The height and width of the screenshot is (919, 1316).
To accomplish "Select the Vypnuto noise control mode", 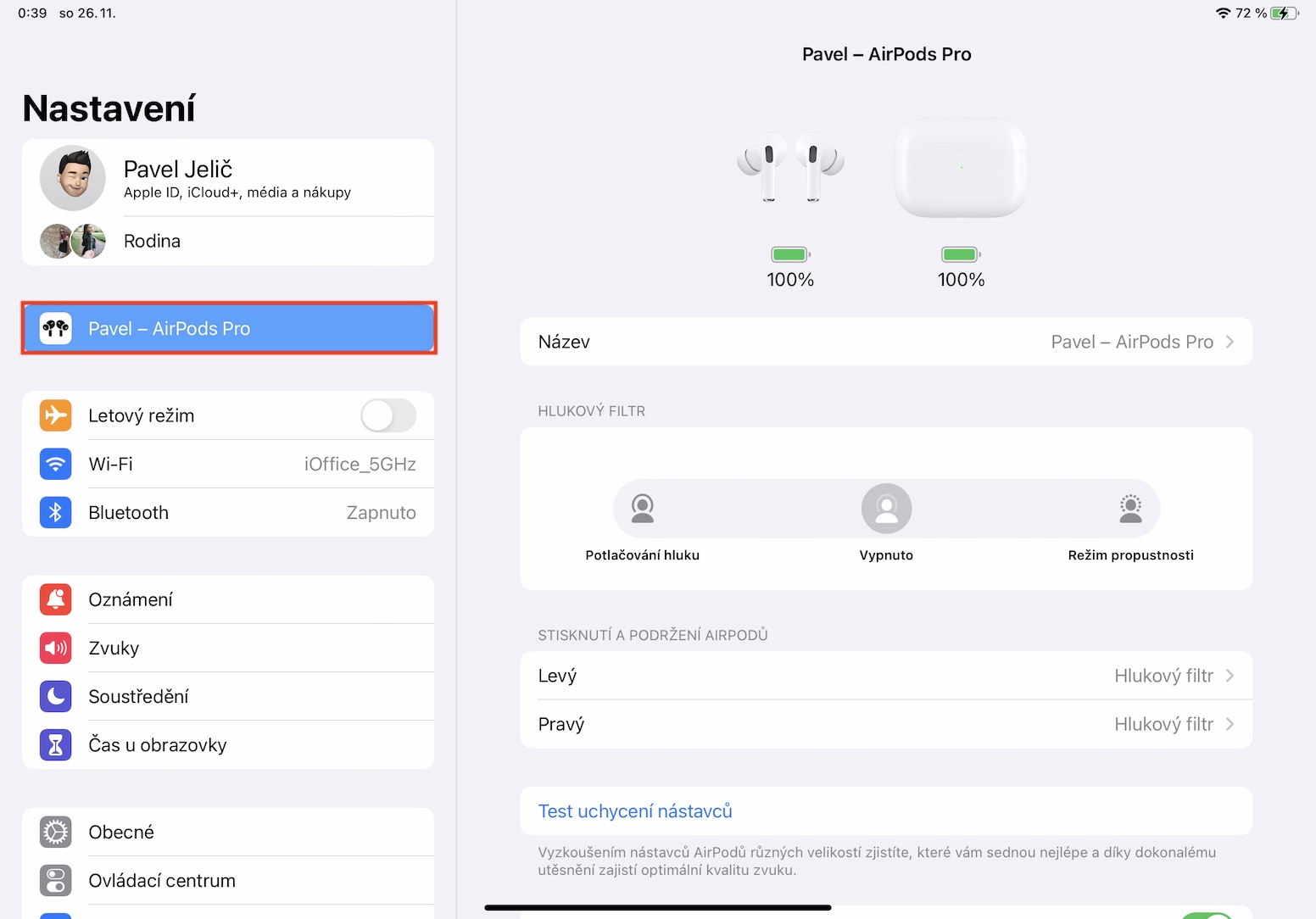I will 886,509.
